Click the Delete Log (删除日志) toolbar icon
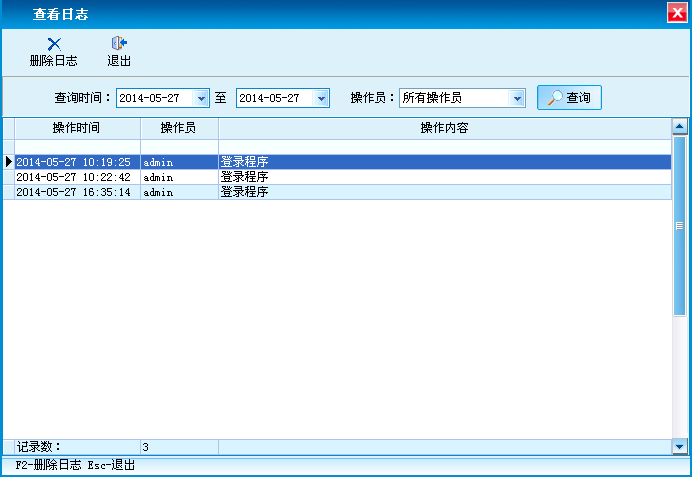Image resolution: width=692 pixels, height=477 pixels. click(54, 44)
